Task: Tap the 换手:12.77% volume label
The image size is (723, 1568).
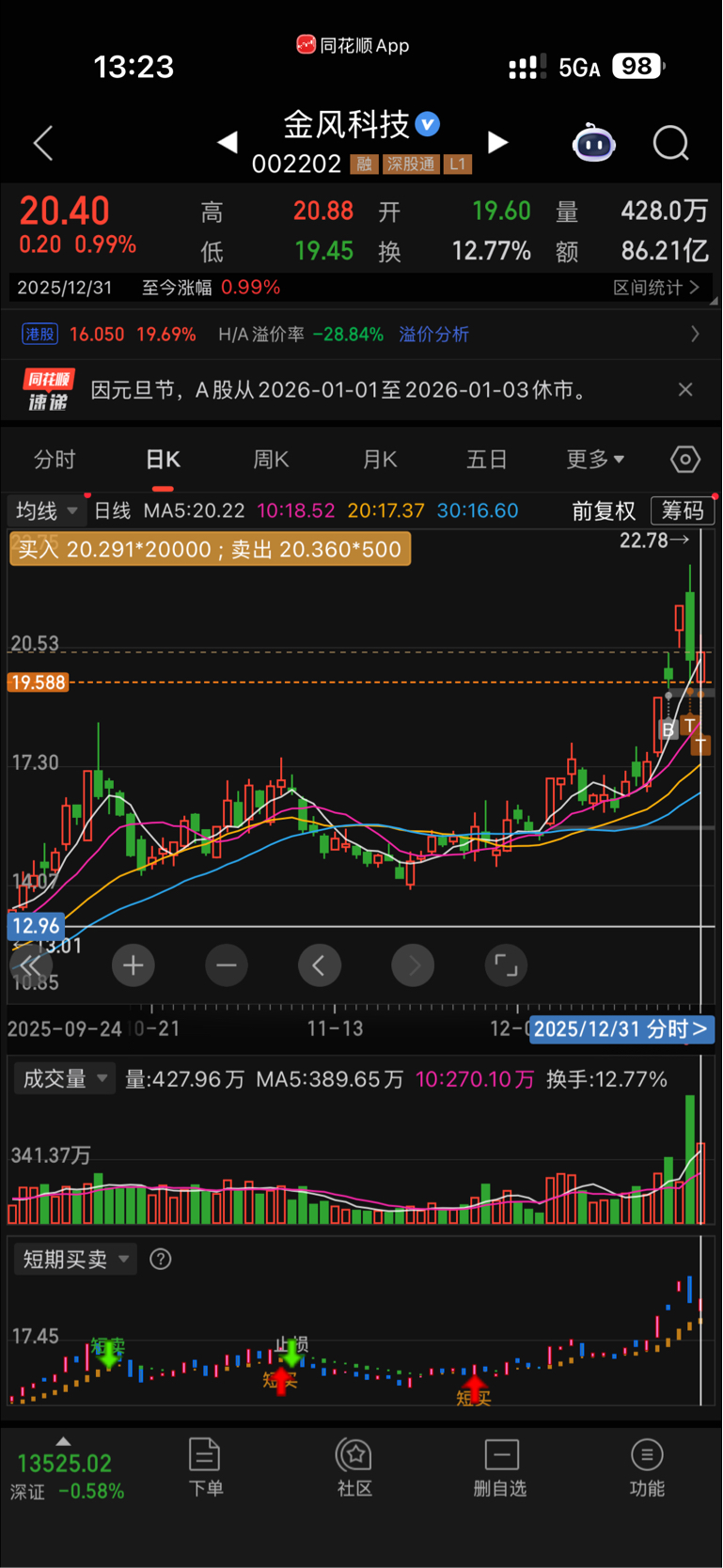Action: click(x=606, y=1079)
